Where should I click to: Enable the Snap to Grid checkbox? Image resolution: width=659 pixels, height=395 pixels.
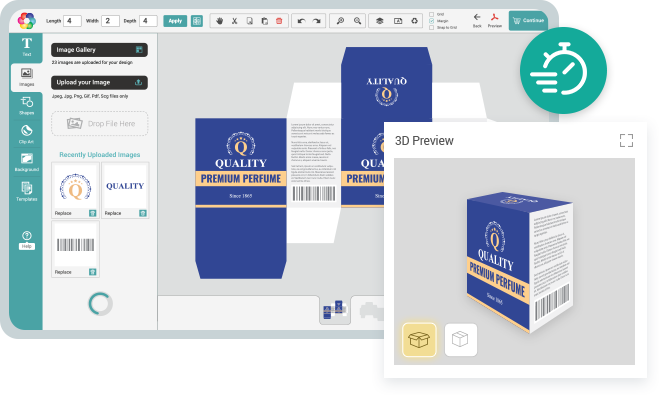click(432, 27)
